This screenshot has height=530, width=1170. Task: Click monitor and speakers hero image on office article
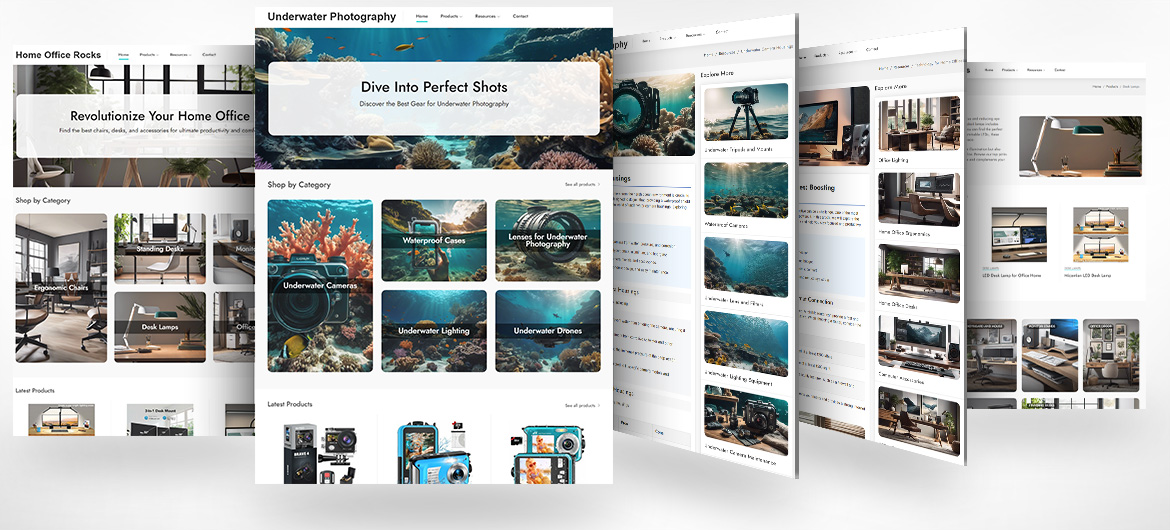(833, 126)
